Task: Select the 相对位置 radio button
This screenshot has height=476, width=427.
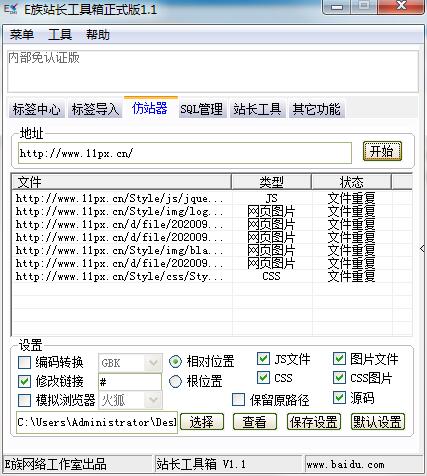Action: pyautogui.click(x=175, y=362)
